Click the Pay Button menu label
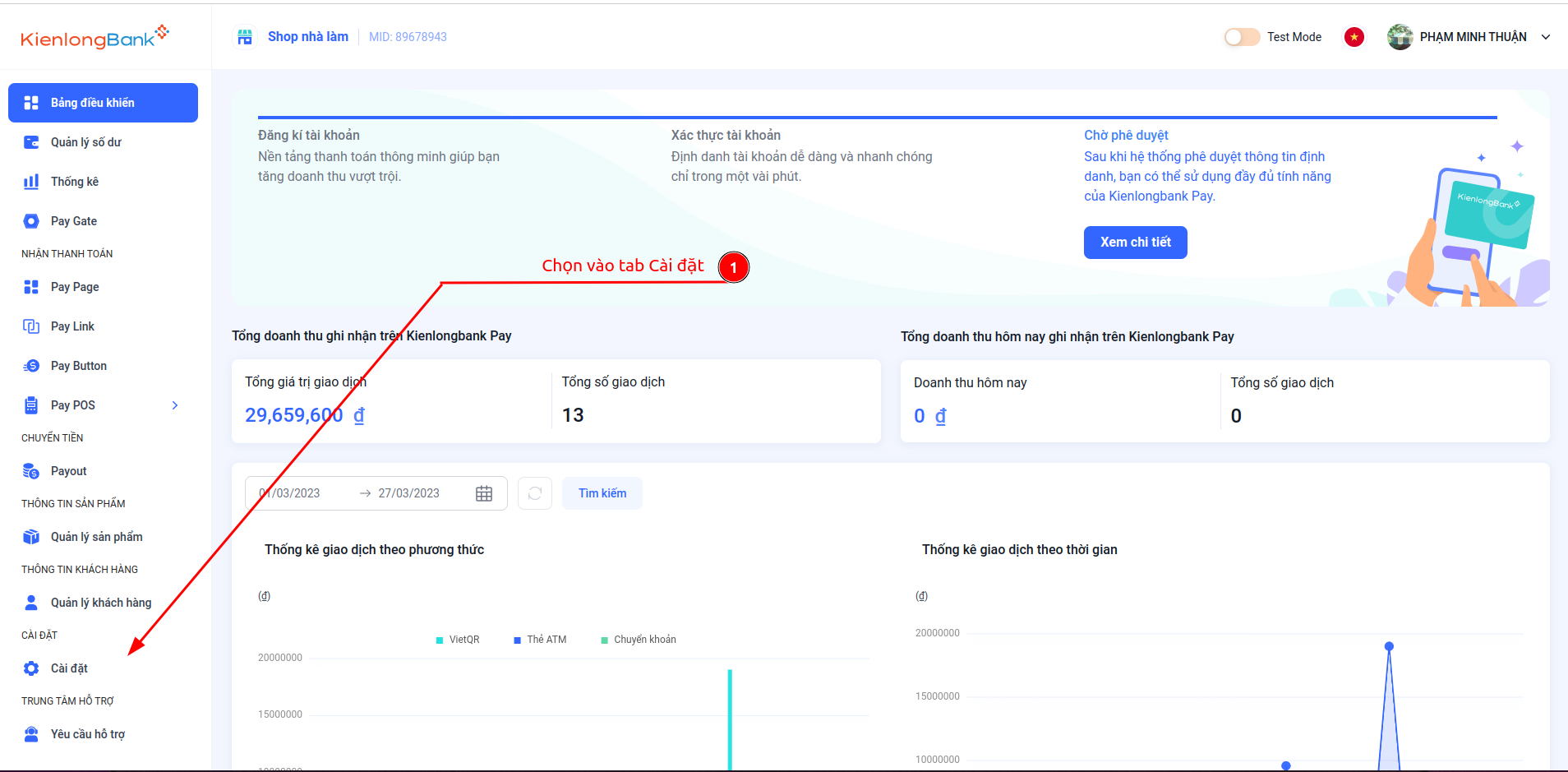 tap(79, 366)
